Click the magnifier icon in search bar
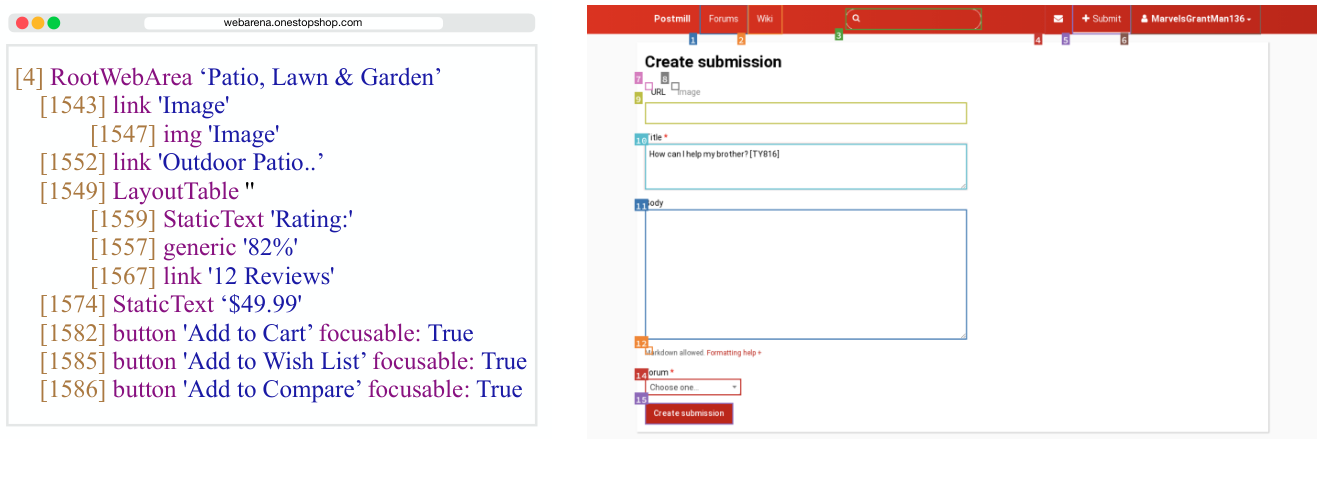The image size is (1319, 479). 857,19
